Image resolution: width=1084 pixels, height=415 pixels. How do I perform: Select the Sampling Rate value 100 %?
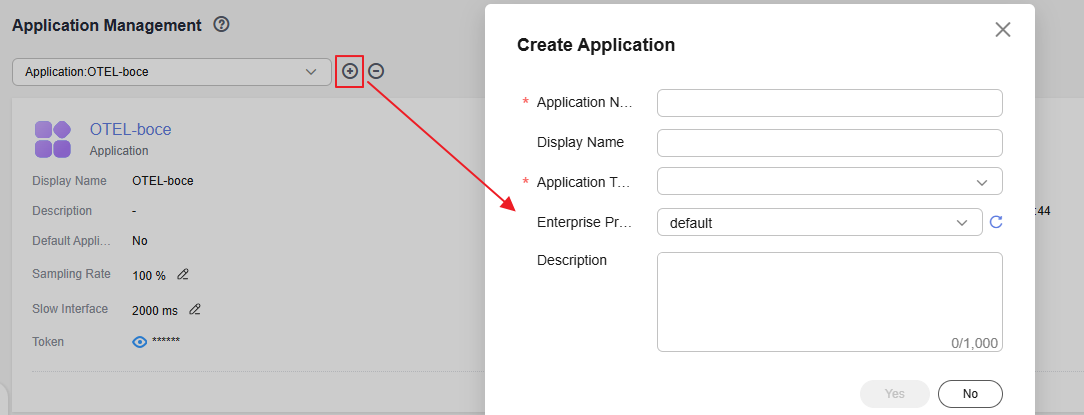coord(149,275)
